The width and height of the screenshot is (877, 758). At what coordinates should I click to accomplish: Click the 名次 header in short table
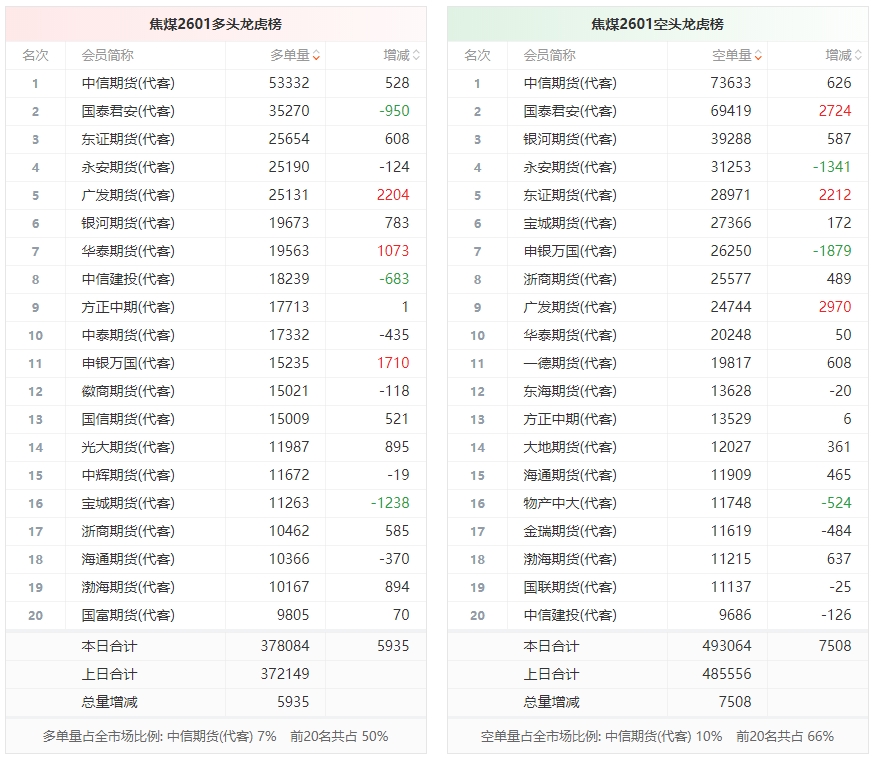[x=477, y=55]
